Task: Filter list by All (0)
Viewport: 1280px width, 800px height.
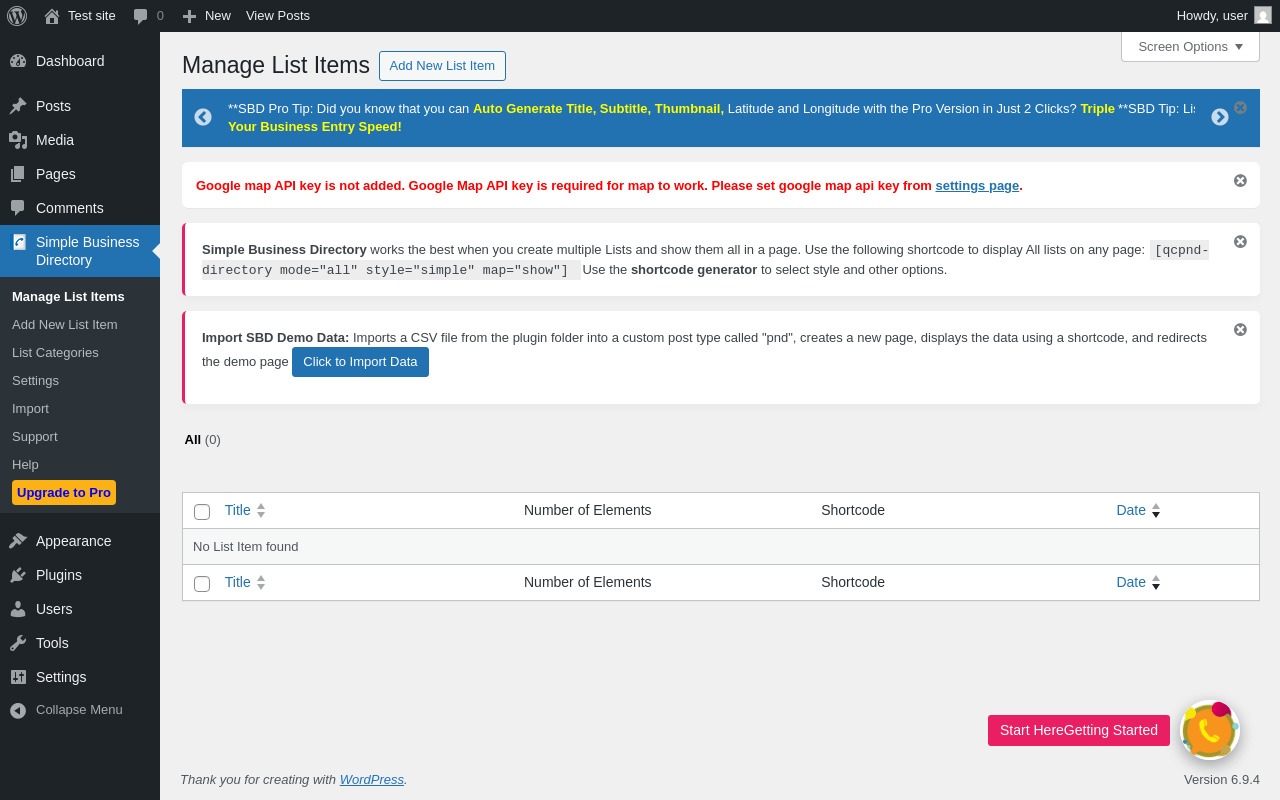Action: pos(202,439)
